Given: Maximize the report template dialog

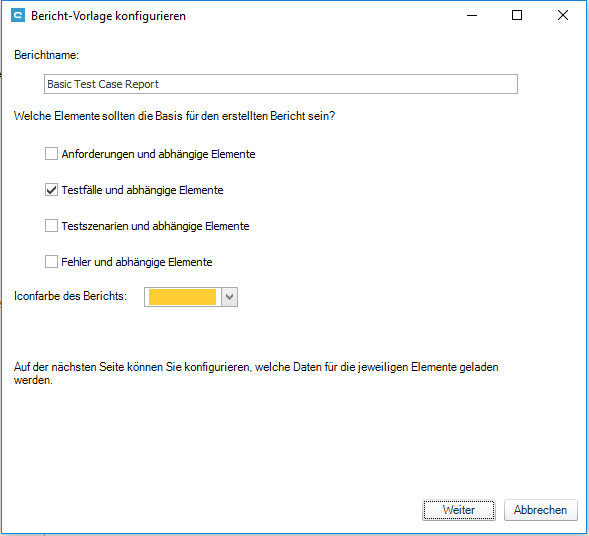Looking at the screenshot, I should (517, 15).
